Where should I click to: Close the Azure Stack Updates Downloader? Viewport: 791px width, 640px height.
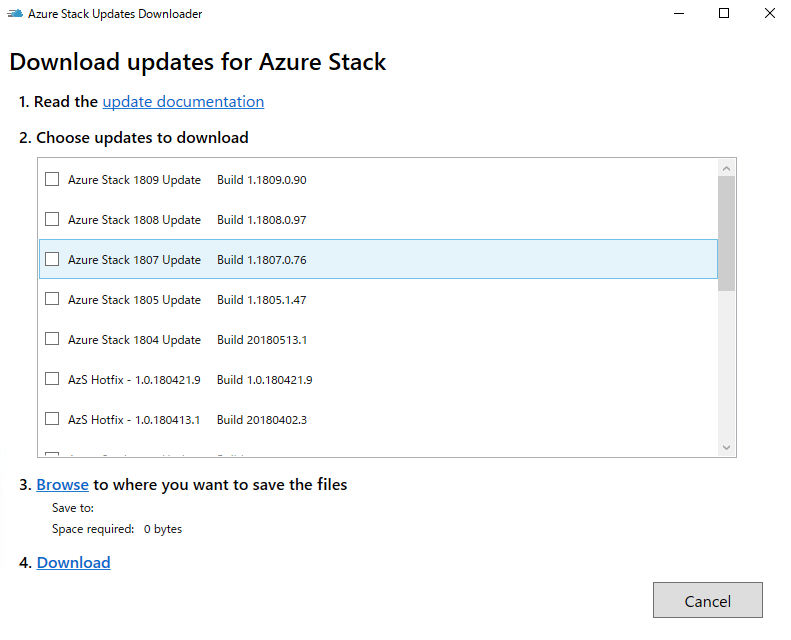(x=768, y=14)
